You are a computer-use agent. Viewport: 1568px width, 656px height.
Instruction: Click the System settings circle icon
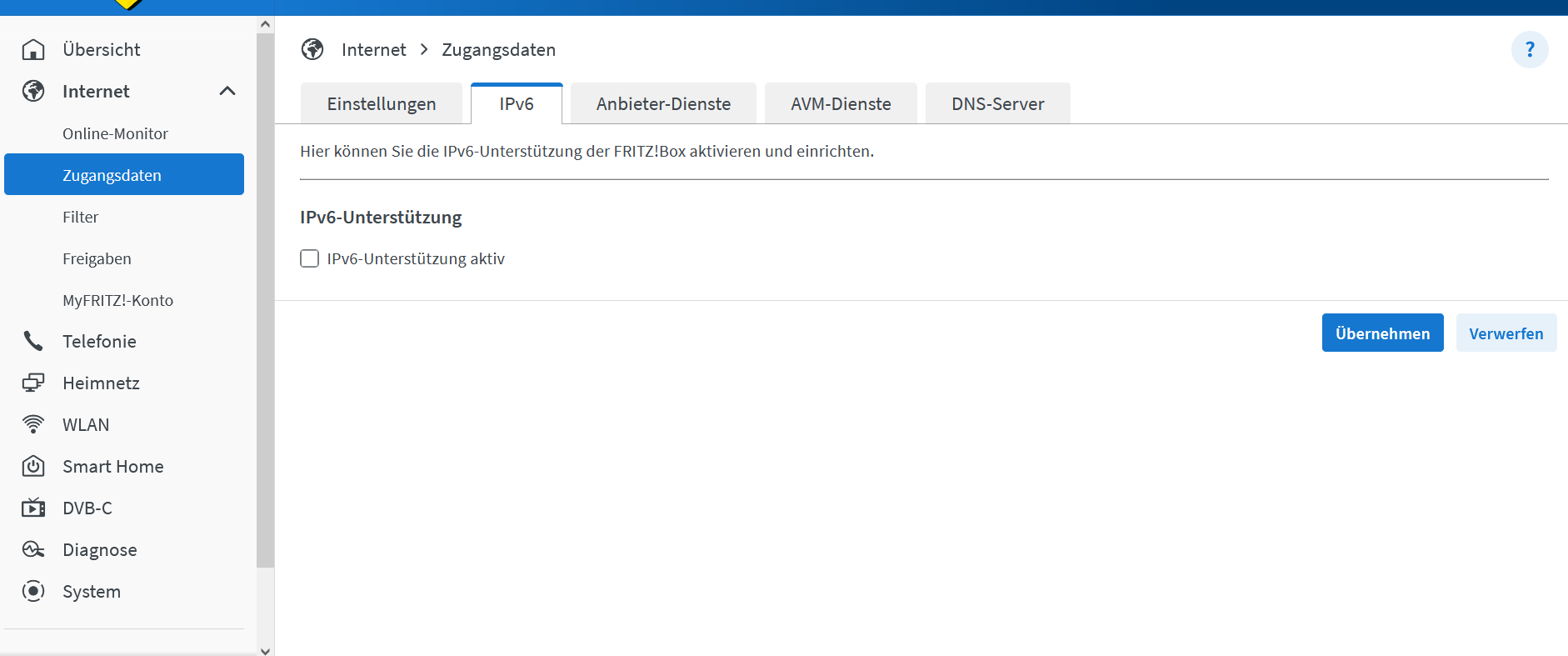coord(33,591)
